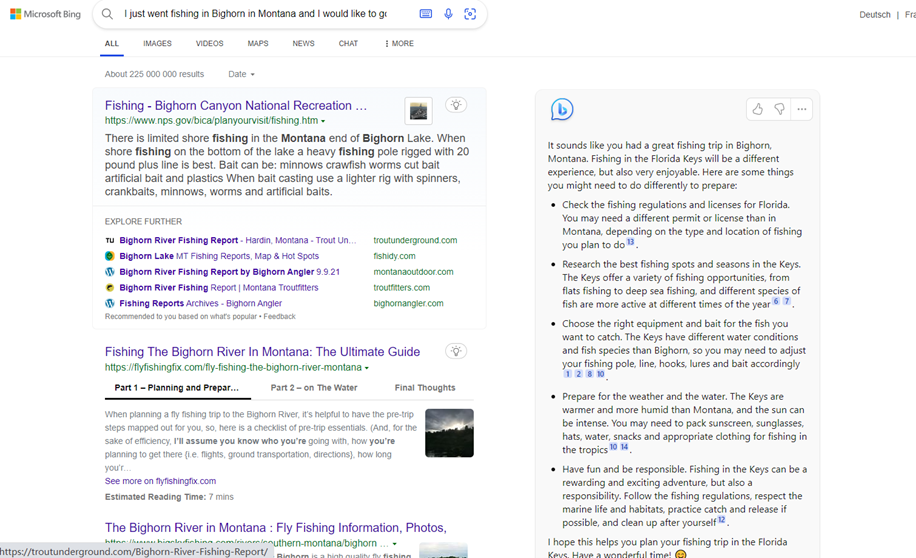The image size is (916, 558).
Task: Click citation 1 in the chat answer
Action: click(567, 374)
